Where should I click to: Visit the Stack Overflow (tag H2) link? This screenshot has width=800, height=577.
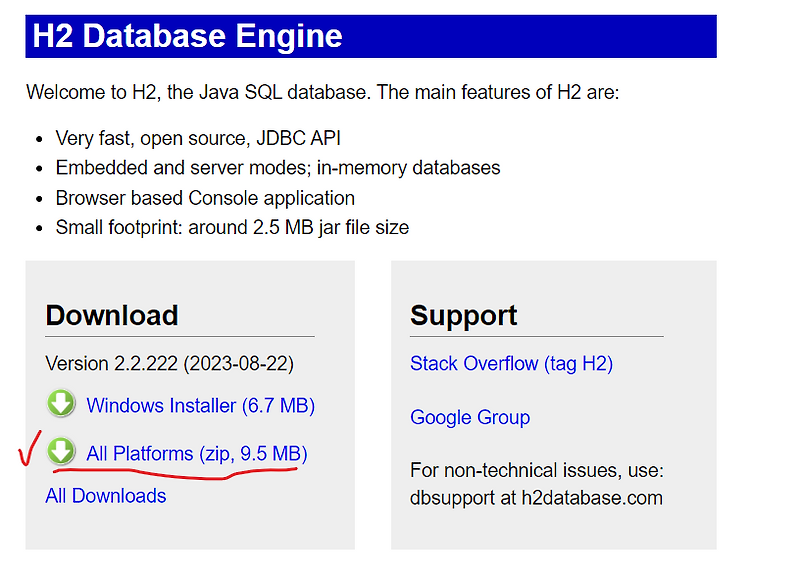511,363
